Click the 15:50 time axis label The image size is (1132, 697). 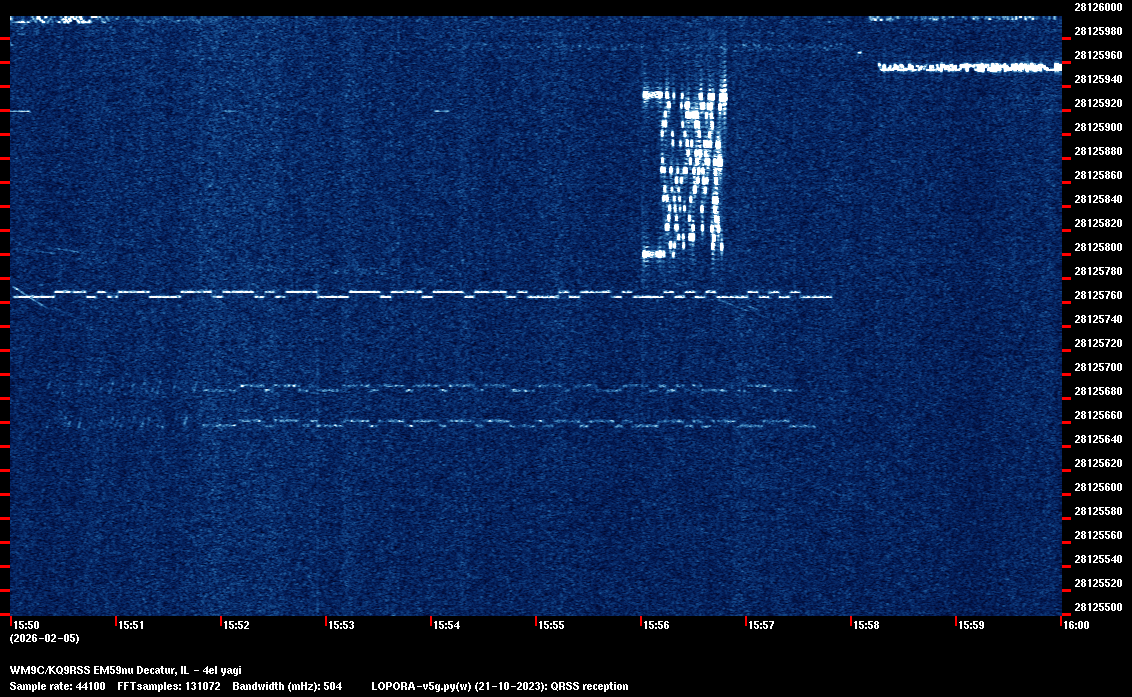[26, 625]
